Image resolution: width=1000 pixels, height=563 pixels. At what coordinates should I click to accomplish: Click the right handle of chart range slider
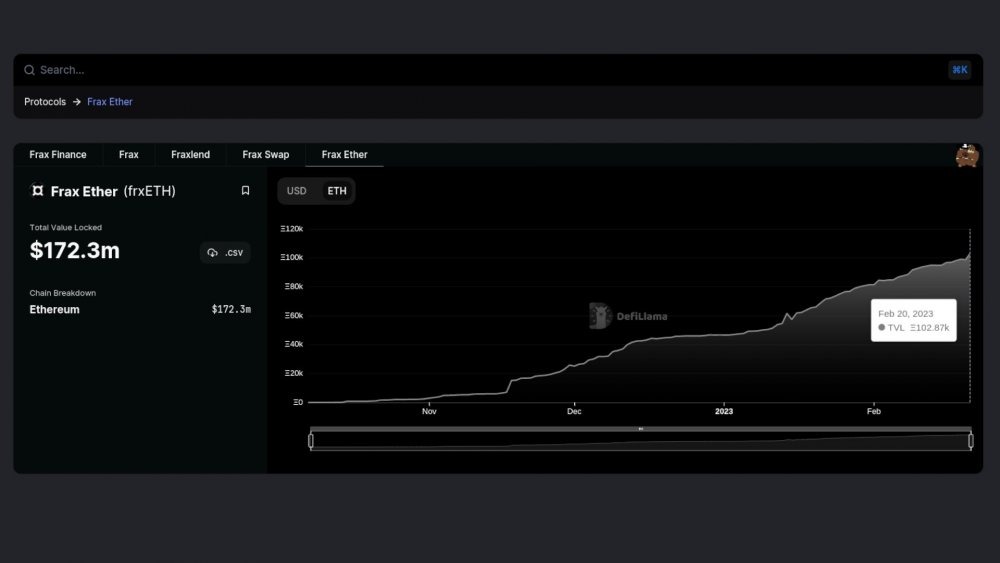pyautogui.click(x=970, y=440)
